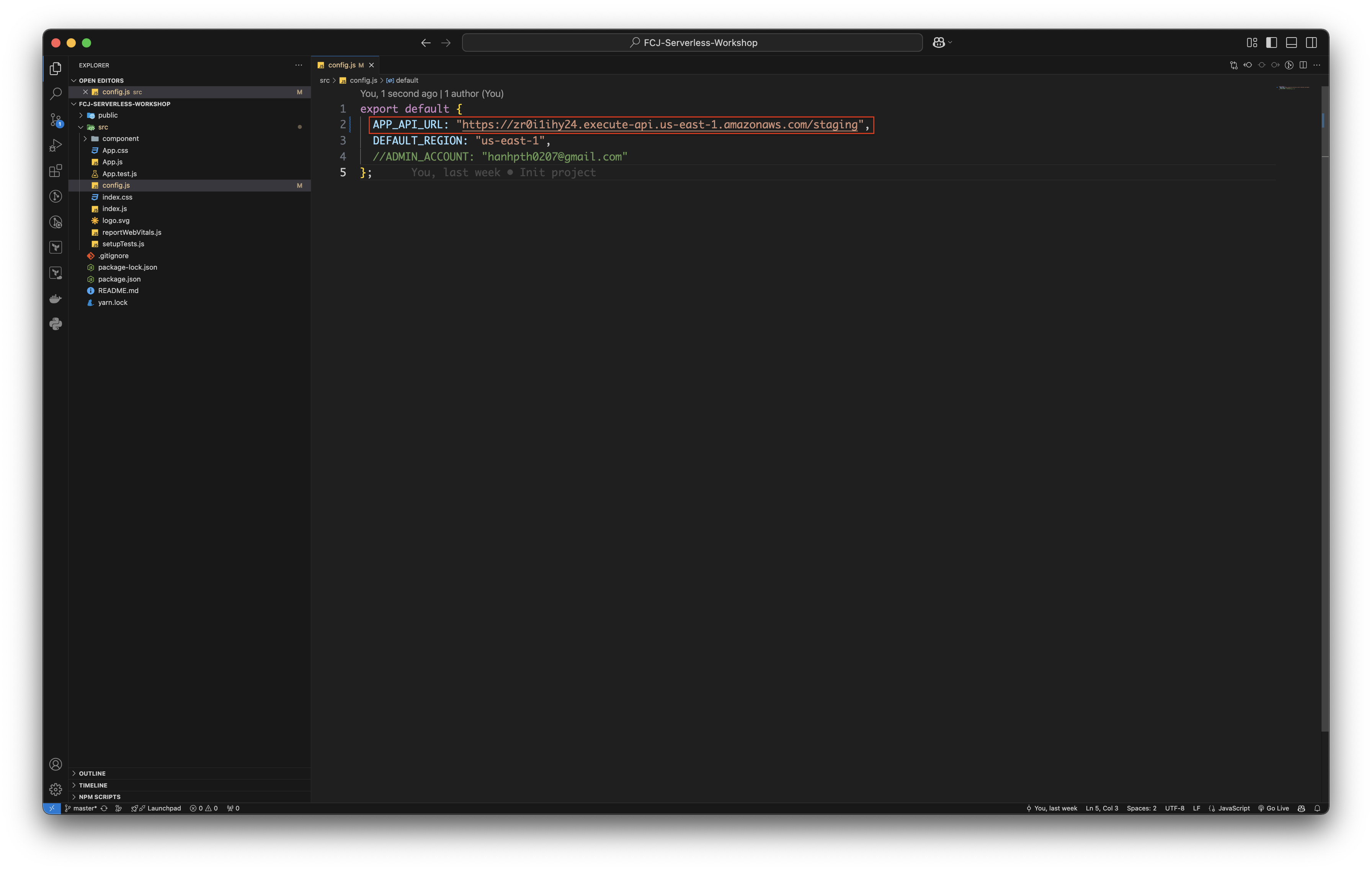Screen dimensions: 1372x871
Task: Click the code minimap preview
Action: click(x=1294, y=88)
